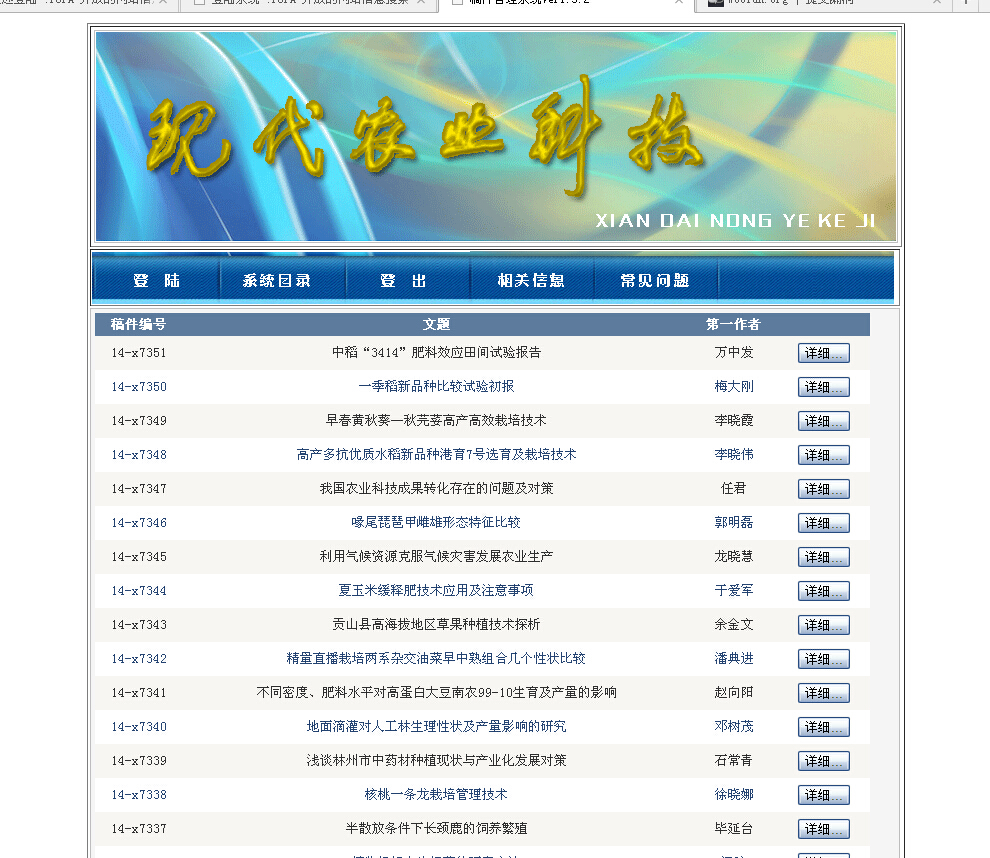Viewport: 990px width, 858px height.
Task: Click author name 梅大刚
Action: click(x=734, y=386)
